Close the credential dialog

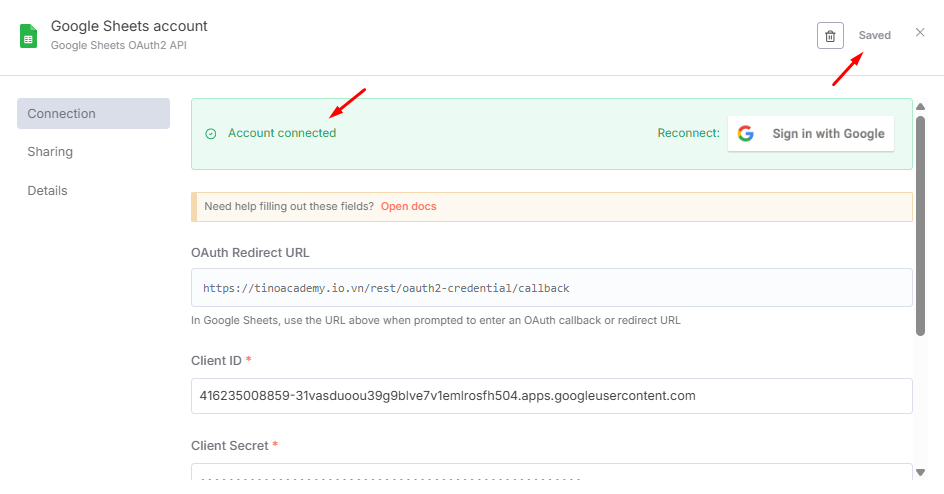pyautogui.click(x=920, y=32)
